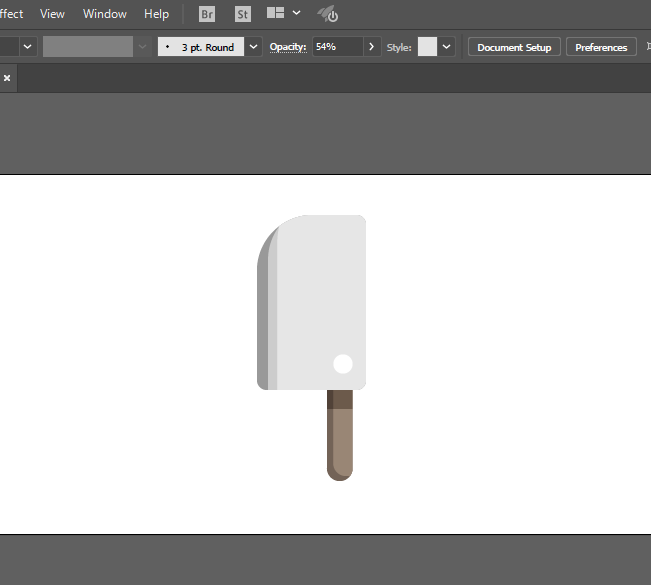Open the stroke weight dropdown on the left

[x=28, y=47]
